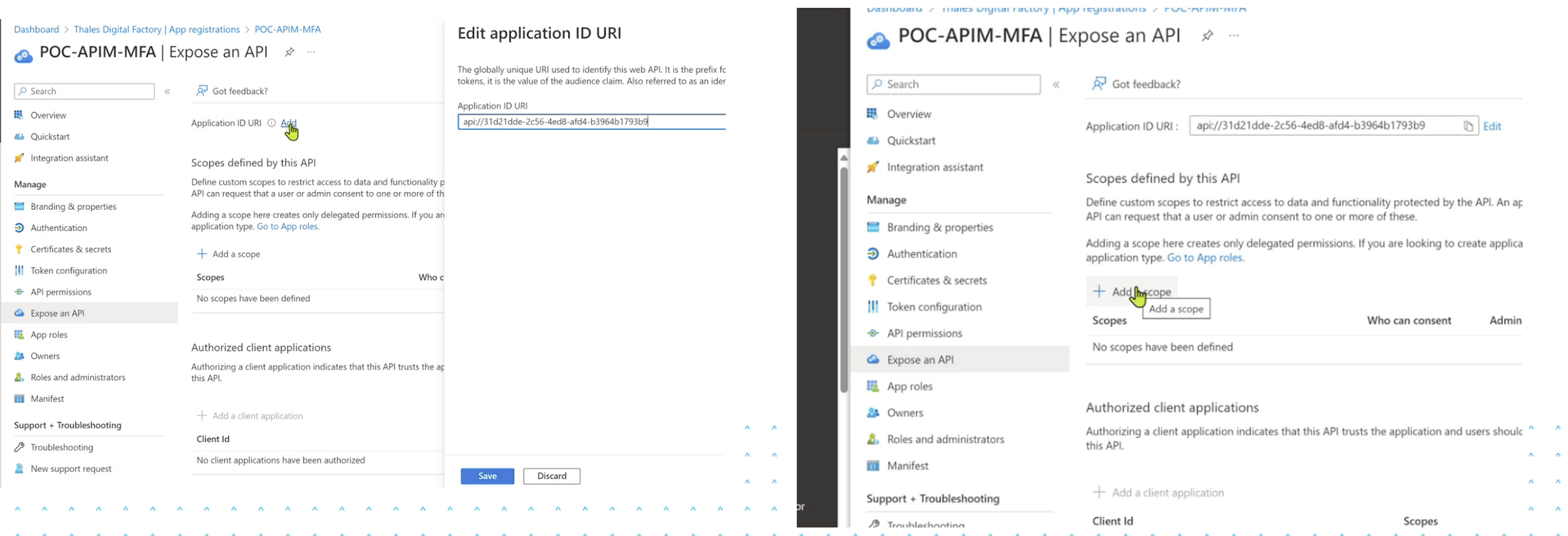
Task: Click App roles icon in left panel
Action: tap(19, 334)
